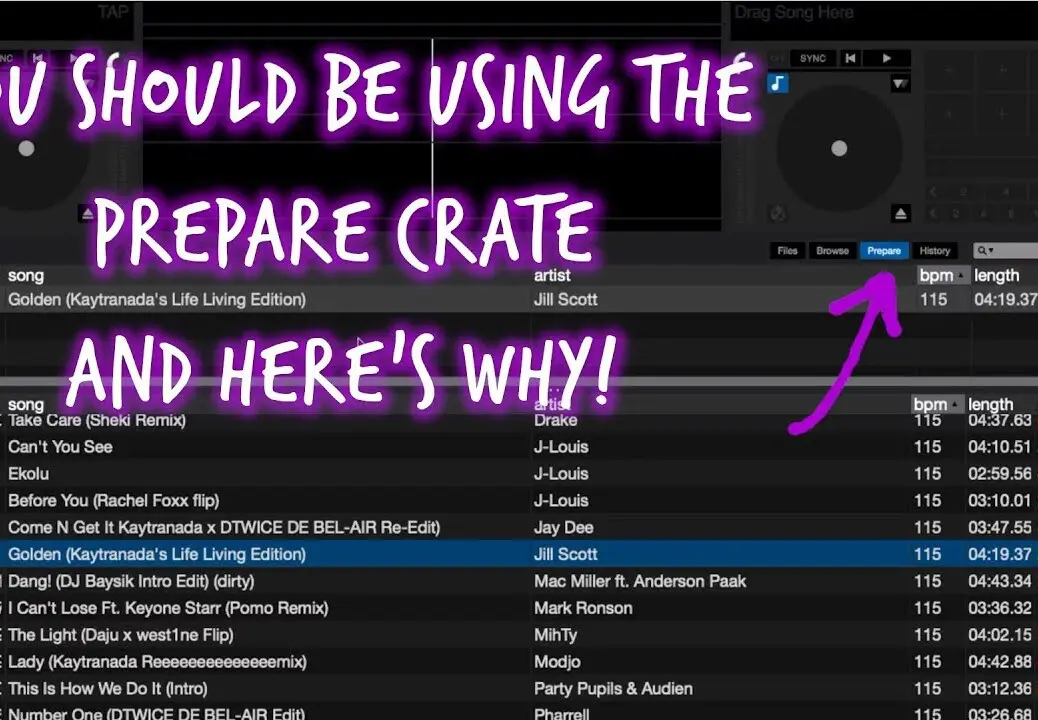The width and height of the screenshot is (1038, 720).
Task: Sort the library list by length
Action: (990, 404)
